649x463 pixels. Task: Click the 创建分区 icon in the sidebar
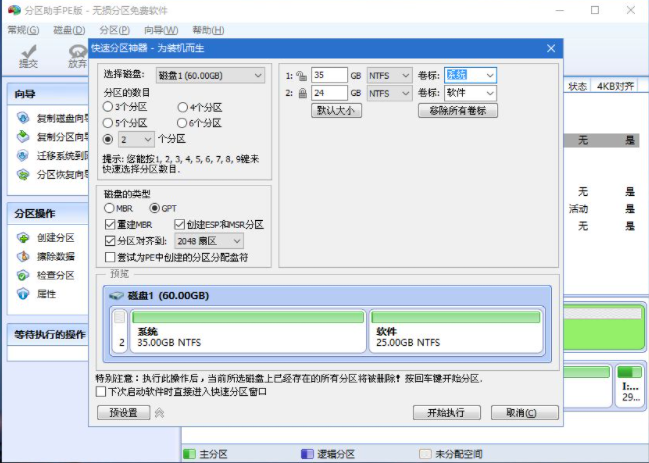point(23,238)
